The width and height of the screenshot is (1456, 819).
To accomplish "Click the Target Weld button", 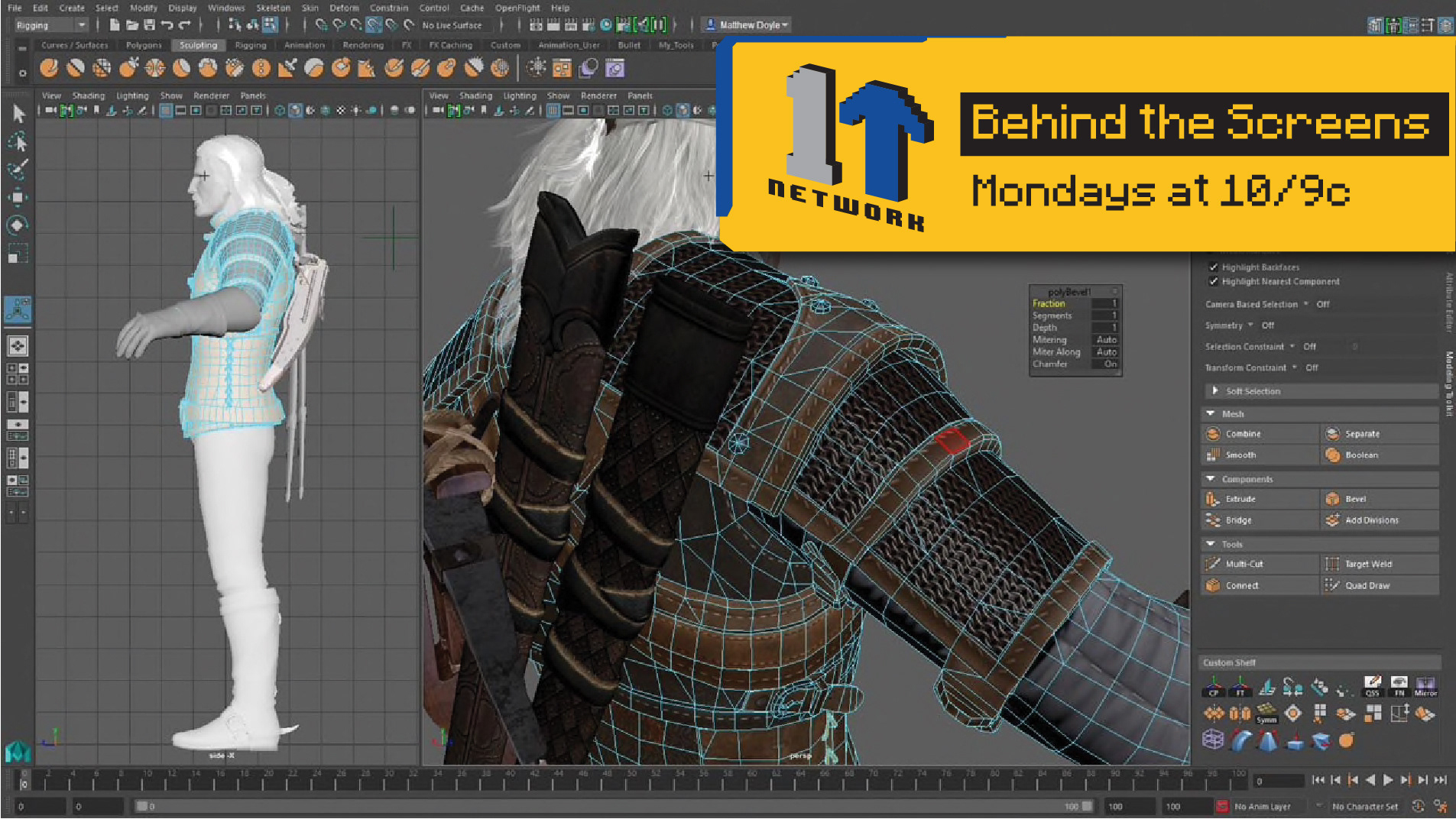I will [x=1380, y=564].
